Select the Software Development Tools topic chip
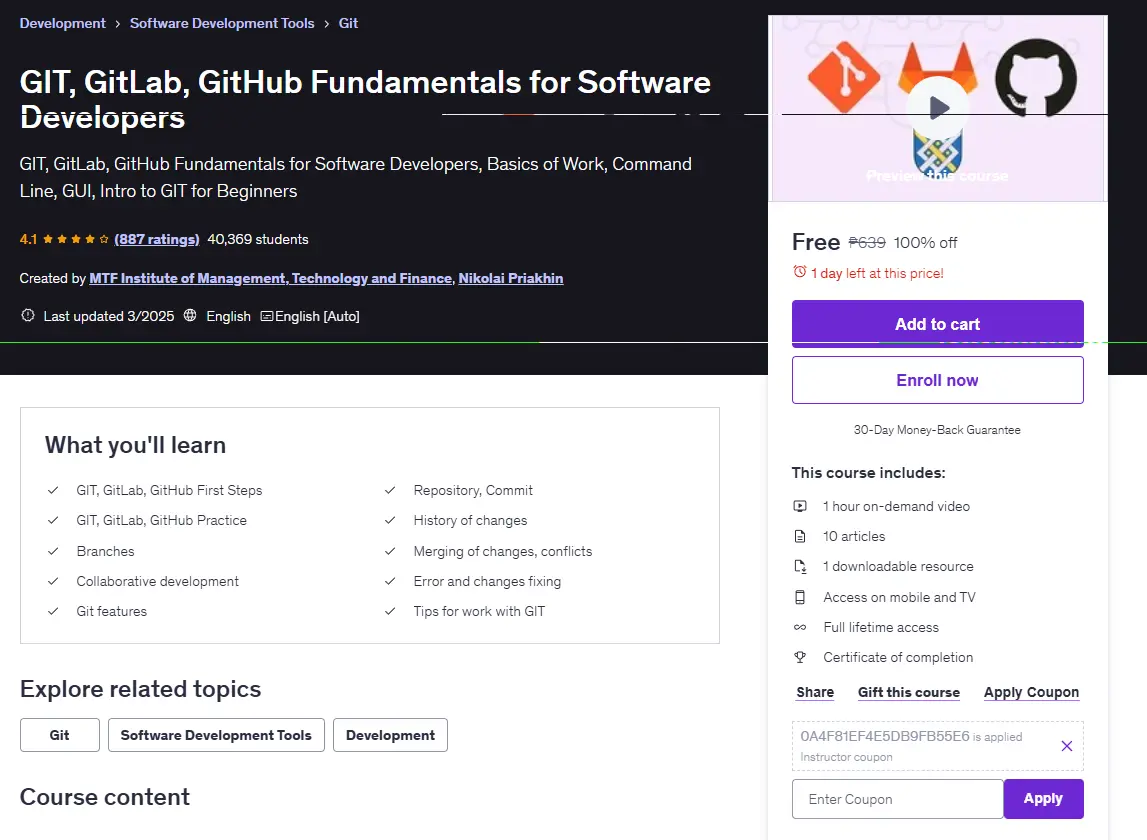This screenshot has width=1147, height=840. (216, 735)
